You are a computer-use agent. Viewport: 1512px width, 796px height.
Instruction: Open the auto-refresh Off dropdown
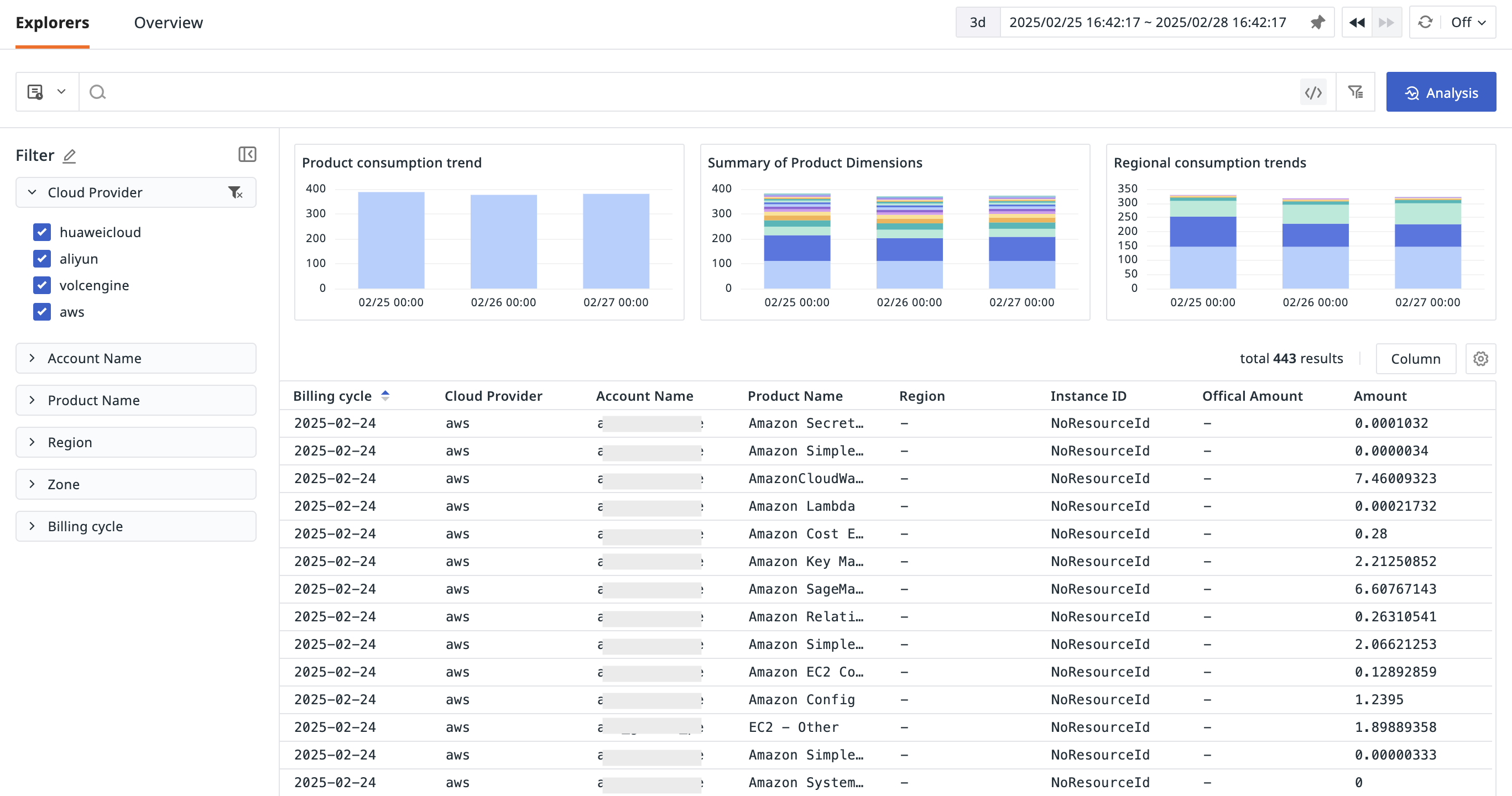tap(1468, 22)
